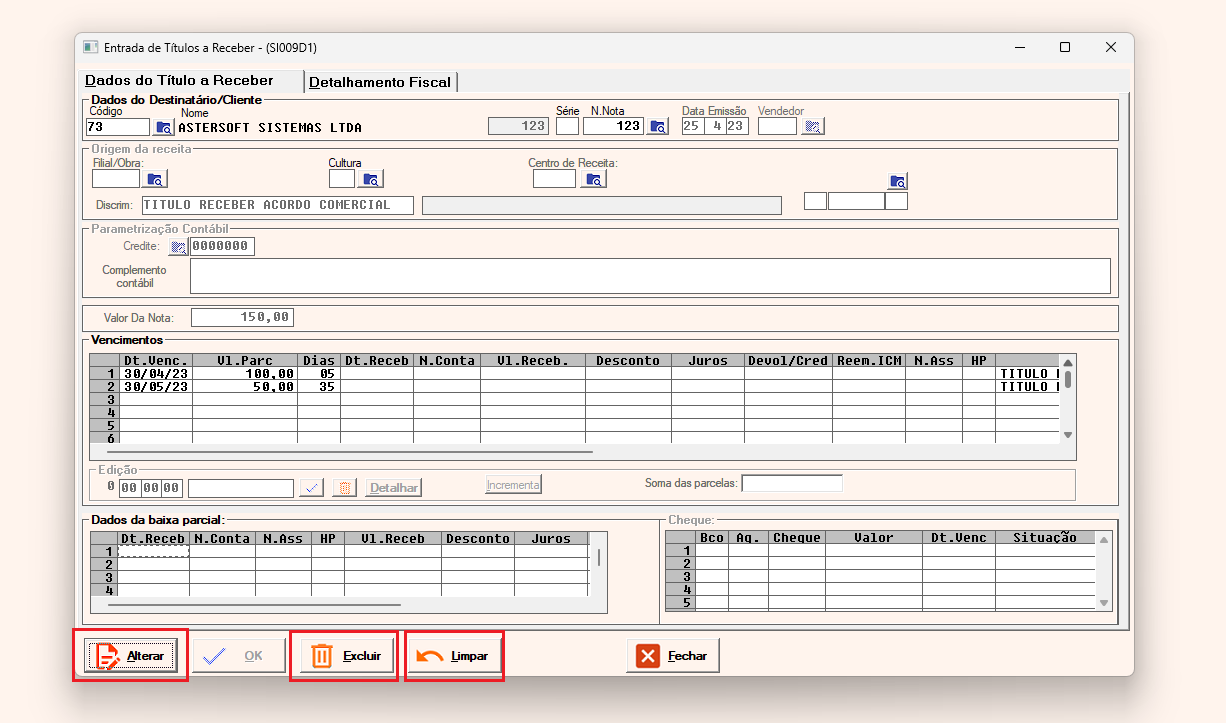The width and height of the screenshot is (1226, 723).
Task: Click the Vencimentos grid down scroll arrow
Action: pos(1068,435)
